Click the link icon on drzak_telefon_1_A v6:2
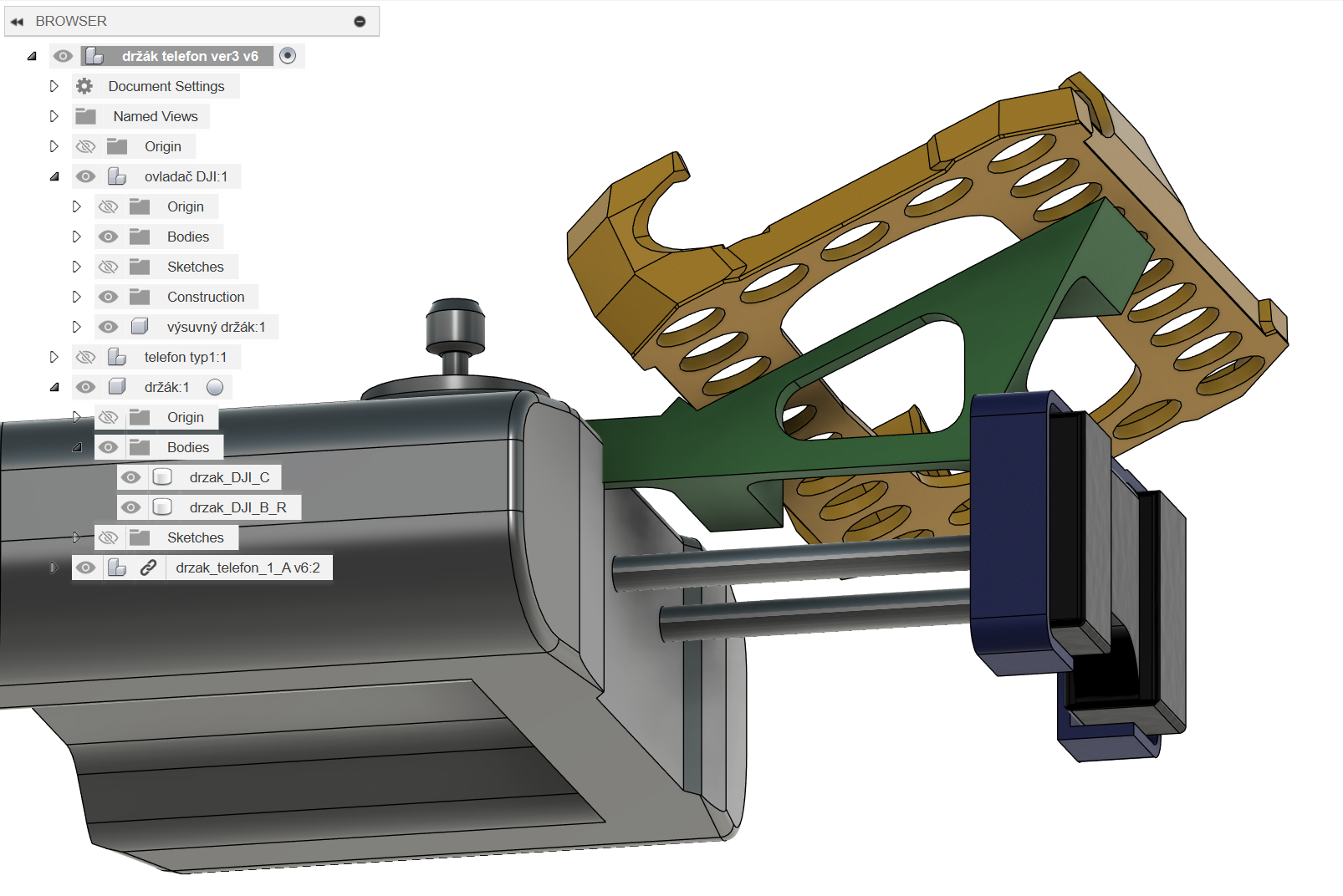1343x896 pixels. click(x=148, y=568)
